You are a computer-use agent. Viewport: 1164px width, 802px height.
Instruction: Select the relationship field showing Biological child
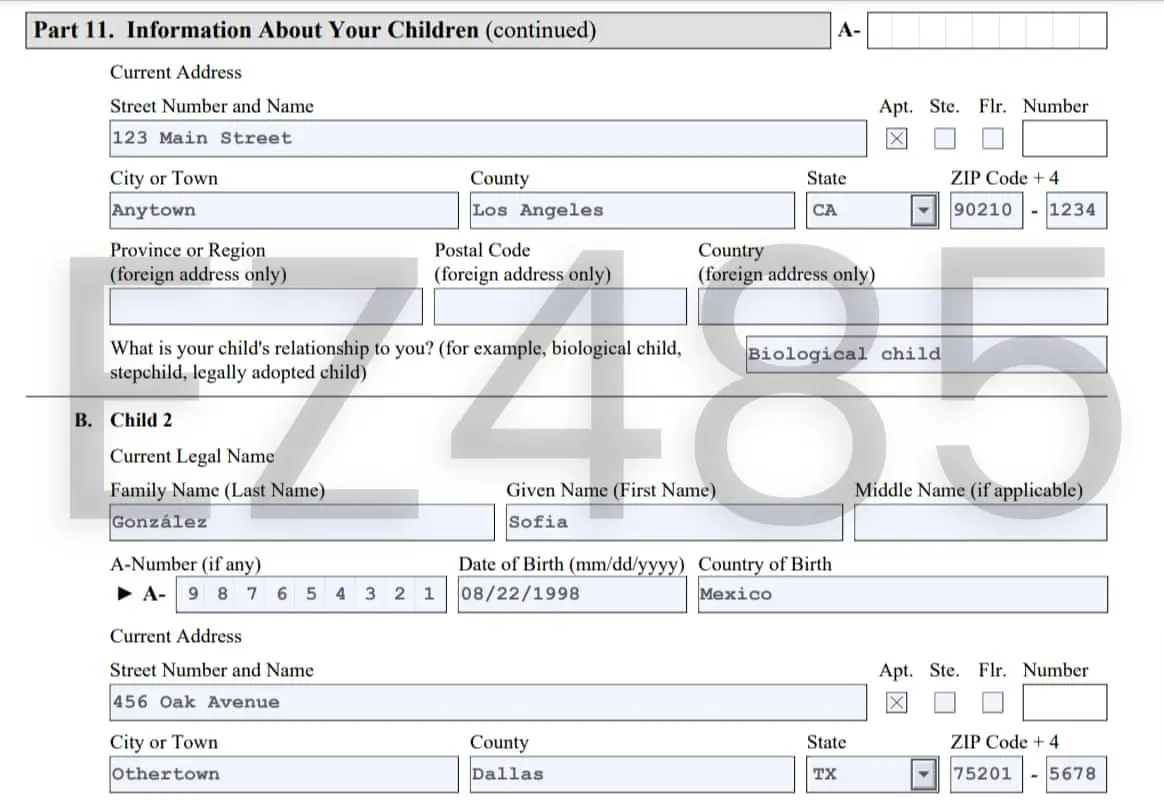[925, 353]
